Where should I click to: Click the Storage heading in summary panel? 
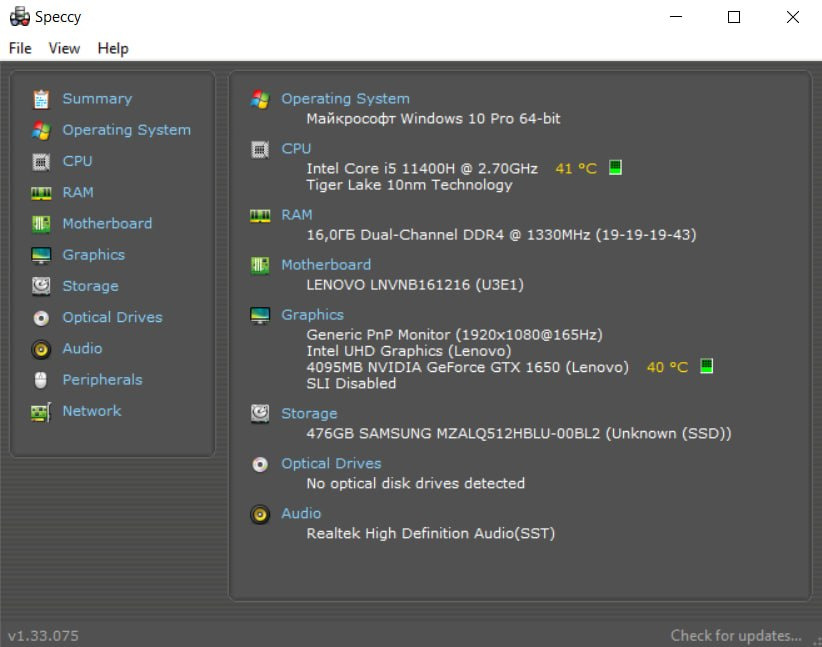coord(309,414)
